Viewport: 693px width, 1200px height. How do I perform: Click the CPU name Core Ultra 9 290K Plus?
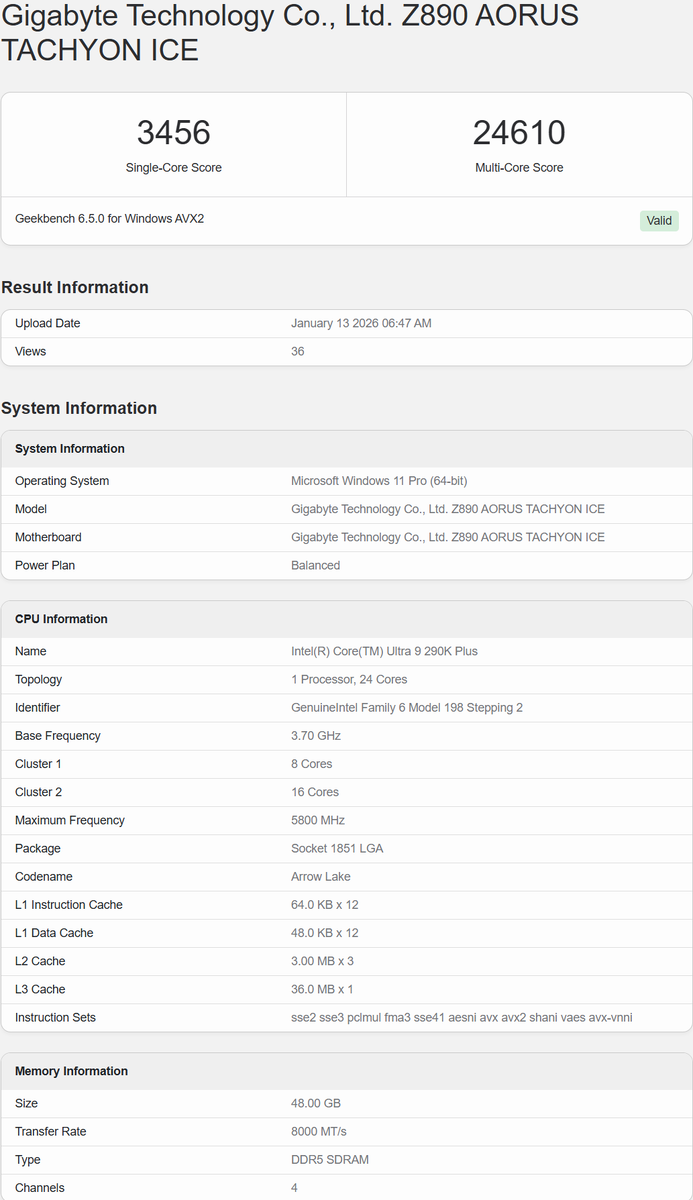tap(384, 651)
